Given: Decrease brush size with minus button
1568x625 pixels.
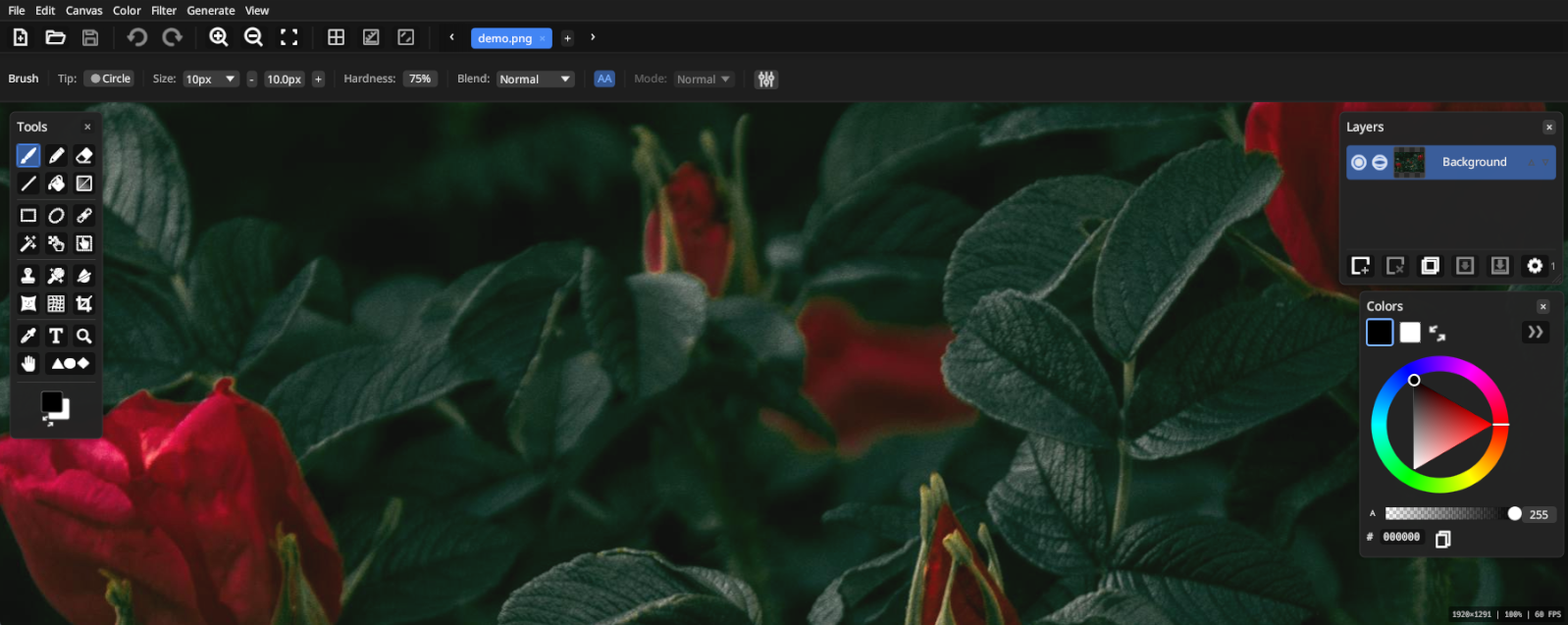Looking at the screenshot, I should [251, 79].
